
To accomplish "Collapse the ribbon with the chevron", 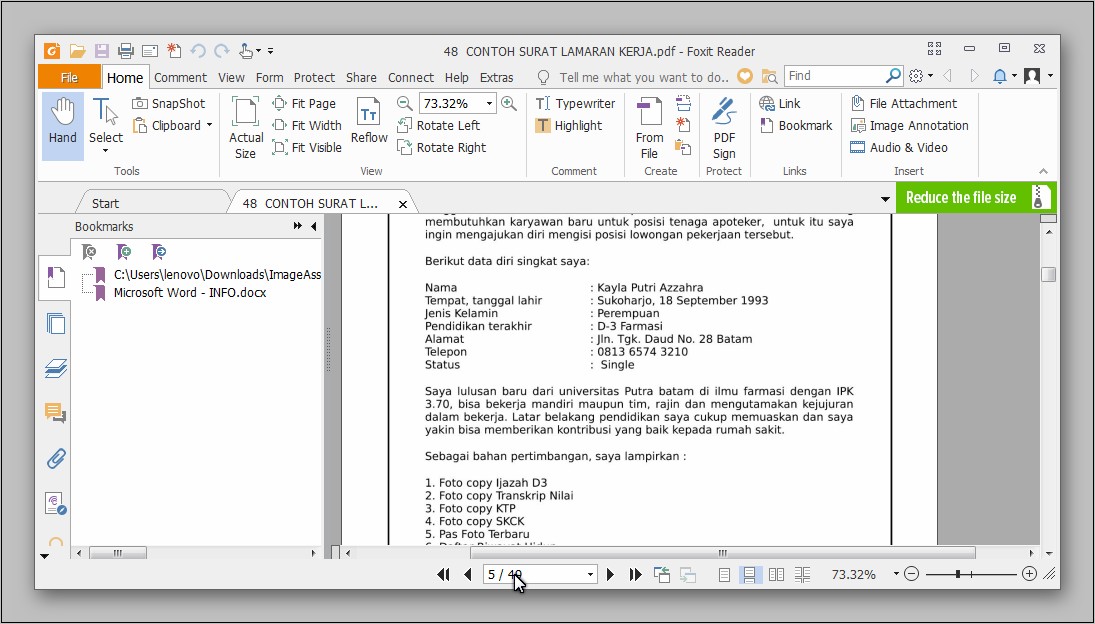I will [x=1043, y=171].
